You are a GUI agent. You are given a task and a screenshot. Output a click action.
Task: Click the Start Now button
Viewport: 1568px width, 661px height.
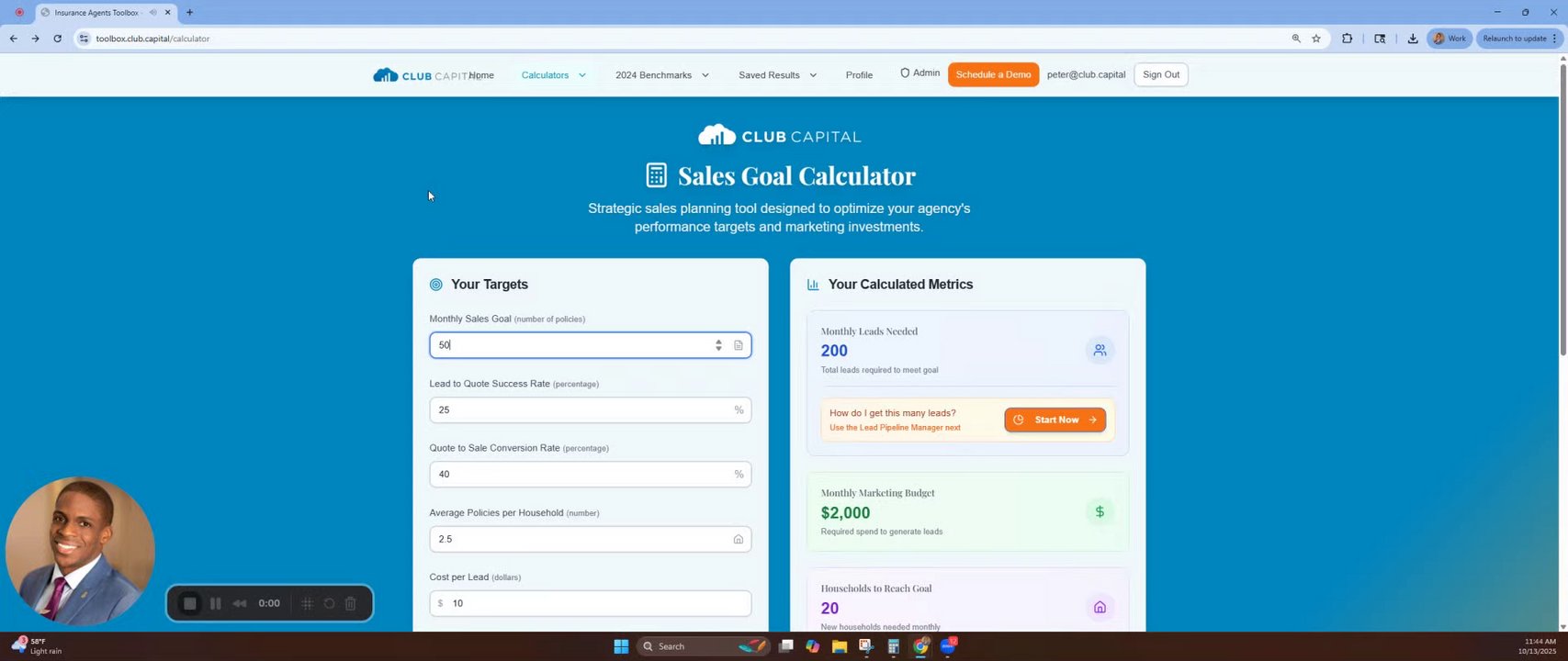click(x=1055, y=420)
